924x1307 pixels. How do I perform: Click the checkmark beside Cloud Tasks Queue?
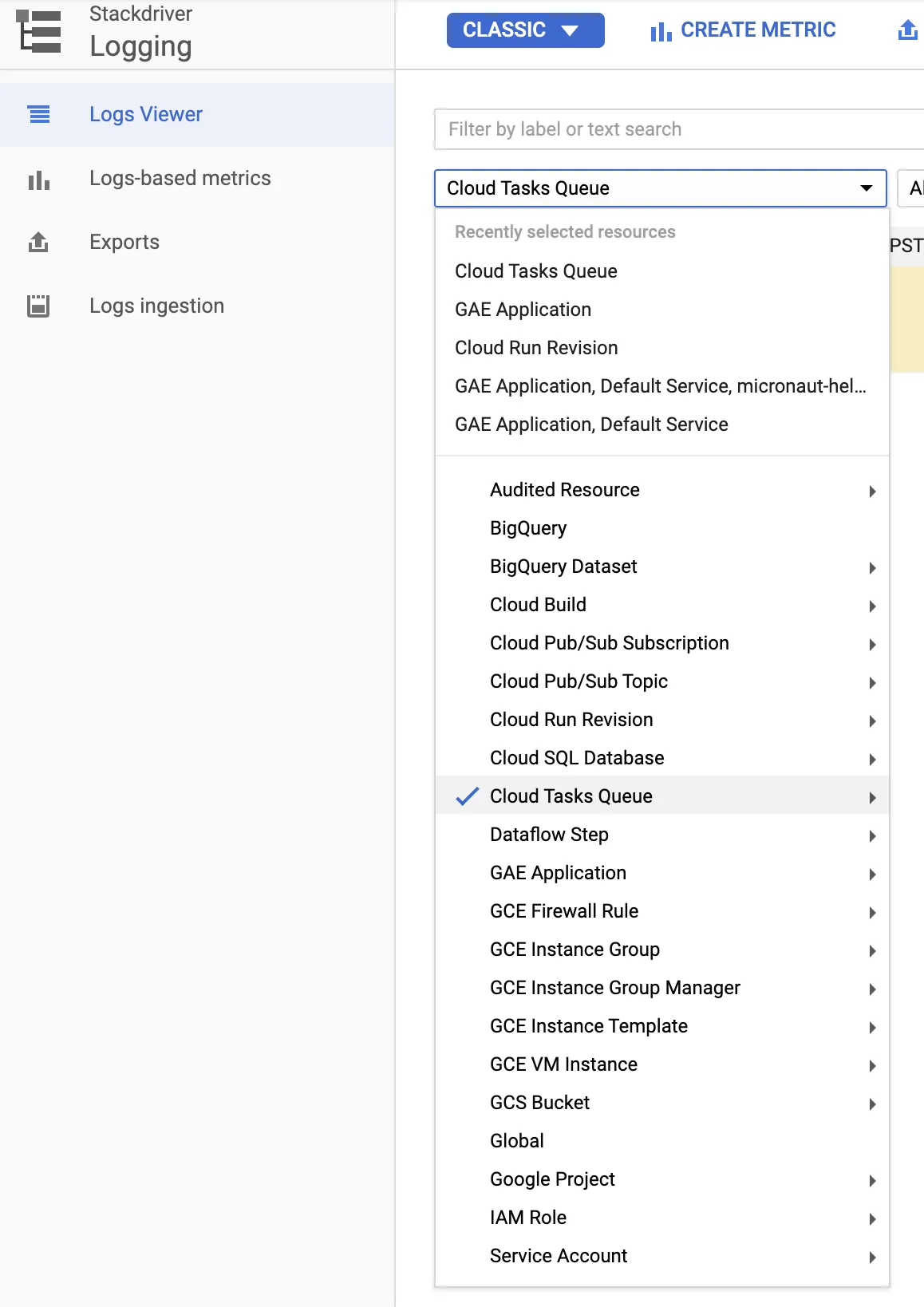click(x=467, y=796)
